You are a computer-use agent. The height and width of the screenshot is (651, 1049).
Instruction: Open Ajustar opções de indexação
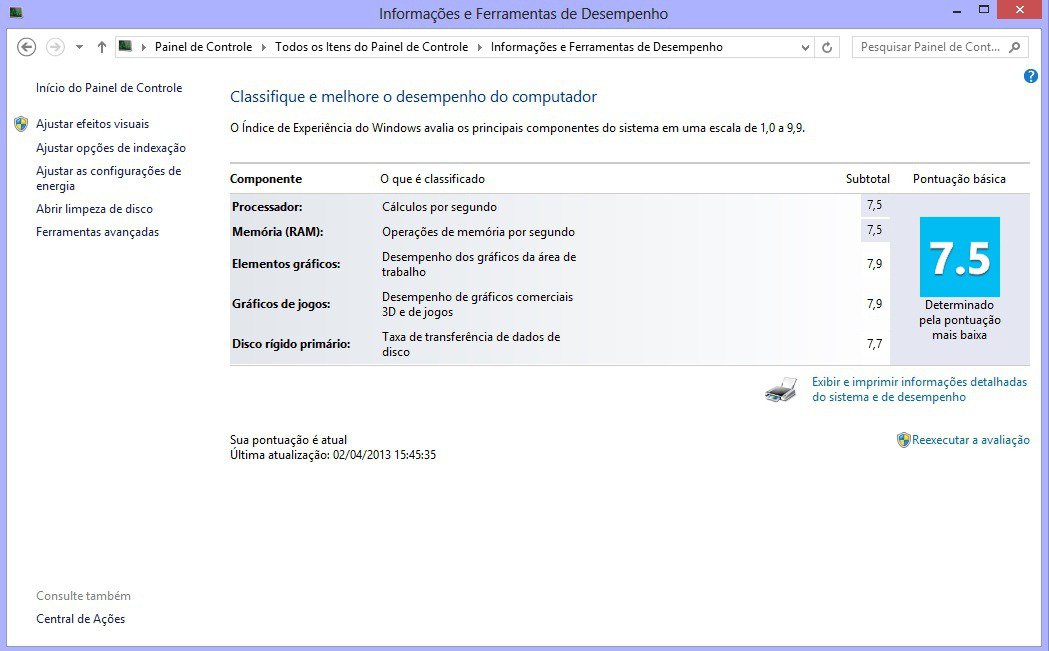point(111,148)
